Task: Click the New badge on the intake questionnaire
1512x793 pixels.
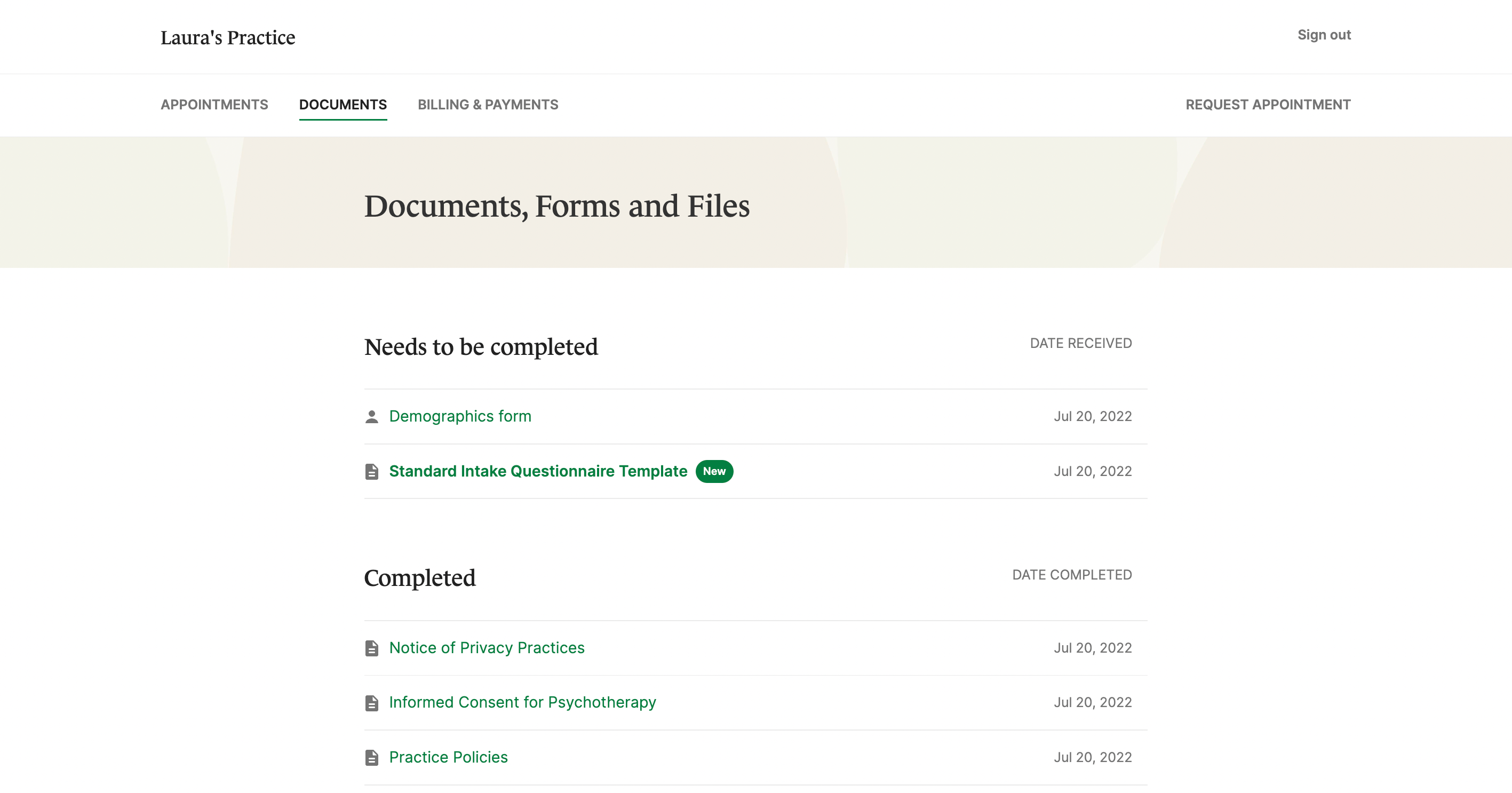Action: [x=714, y=471]
